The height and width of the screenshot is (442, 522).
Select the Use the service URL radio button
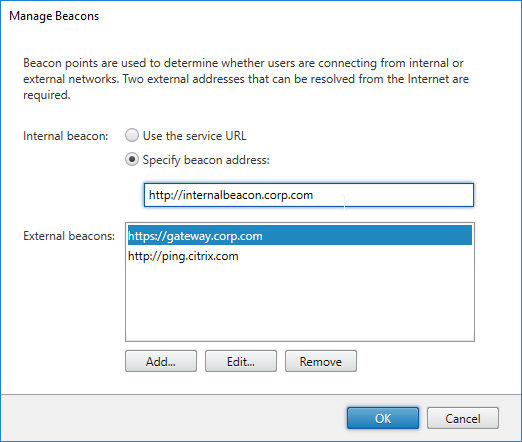(x=132, y=136)
